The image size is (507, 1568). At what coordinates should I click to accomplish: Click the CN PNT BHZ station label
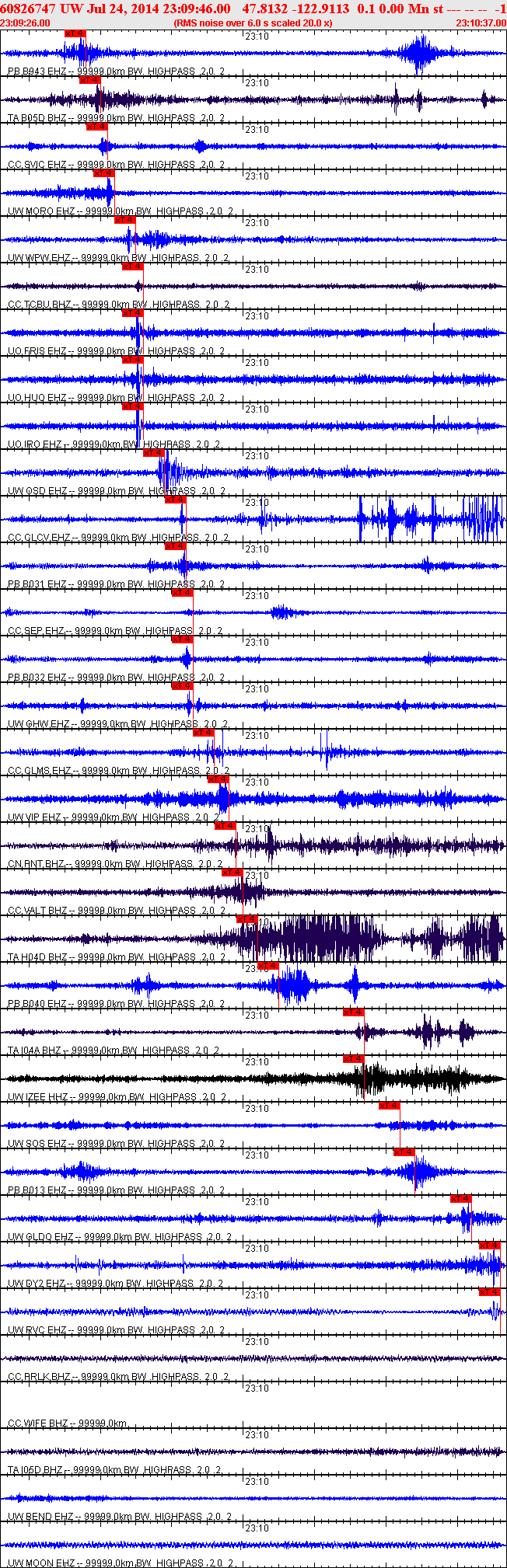click(x=115, y=864)
